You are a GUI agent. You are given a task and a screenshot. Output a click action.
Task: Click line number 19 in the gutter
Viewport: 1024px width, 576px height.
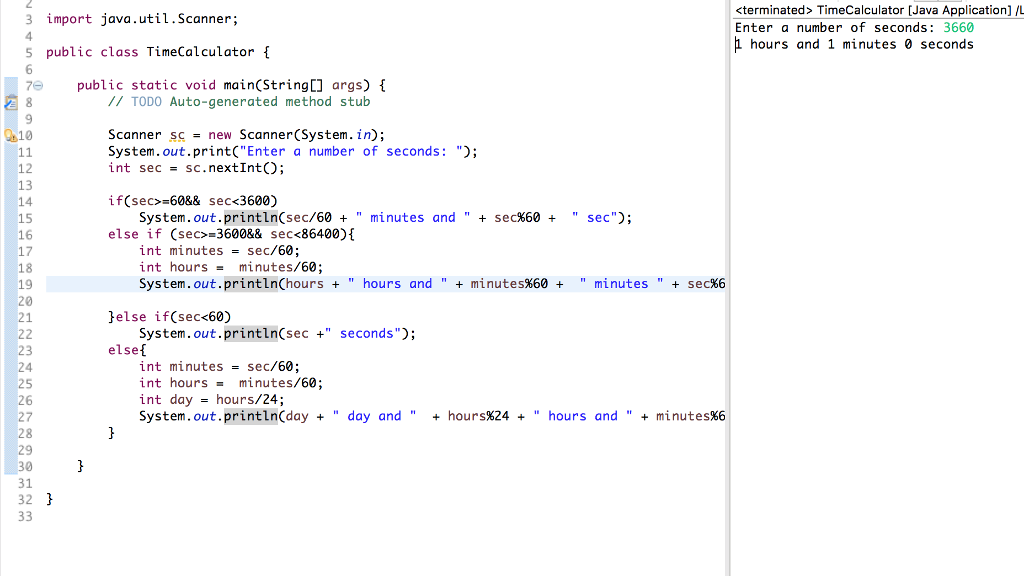25,284
